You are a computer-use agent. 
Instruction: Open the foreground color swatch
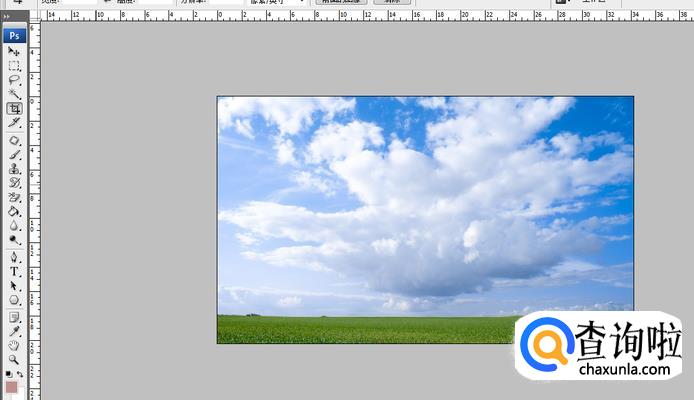(x=11, y=388)
